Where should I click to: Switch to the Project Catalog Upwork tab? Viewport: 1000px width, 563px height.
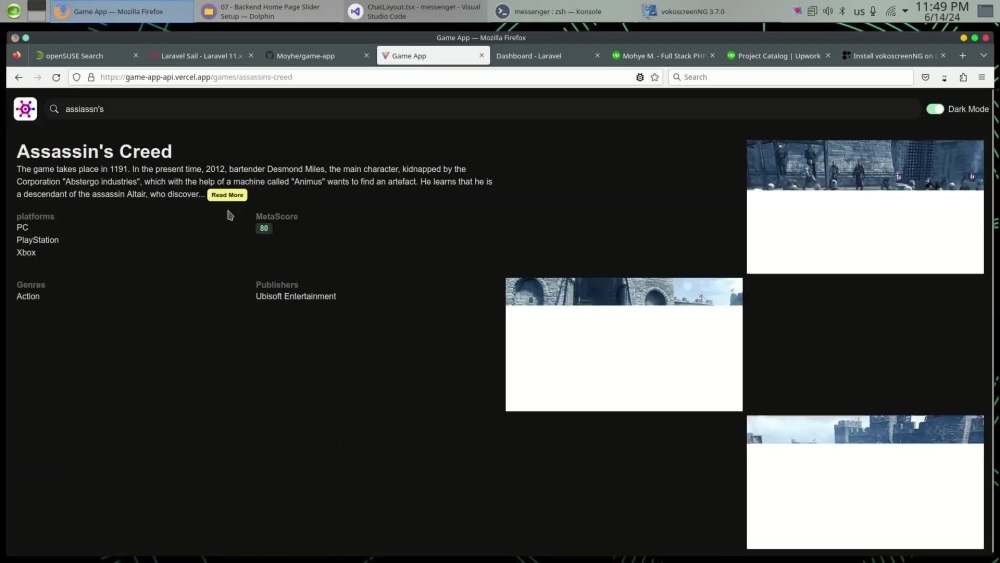[x=779, y=56]
